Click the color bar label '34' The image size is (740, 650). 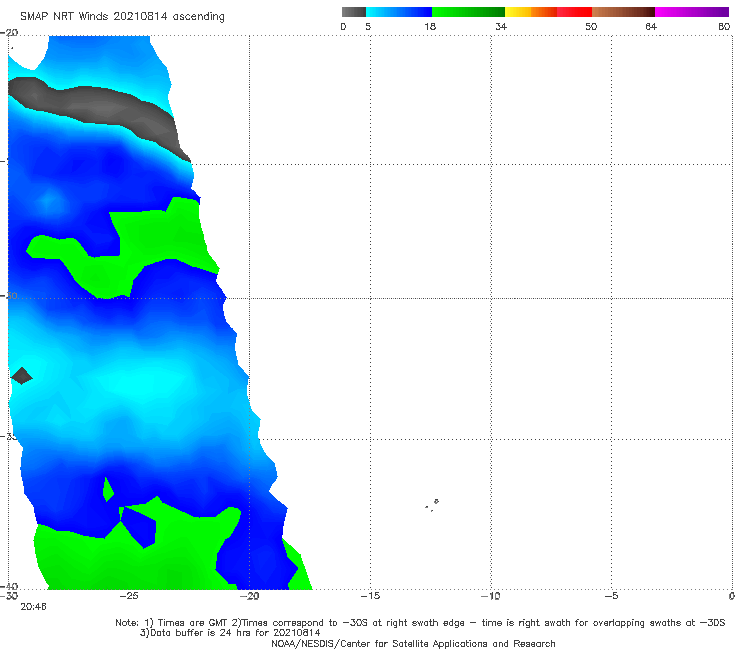(501, 27)
